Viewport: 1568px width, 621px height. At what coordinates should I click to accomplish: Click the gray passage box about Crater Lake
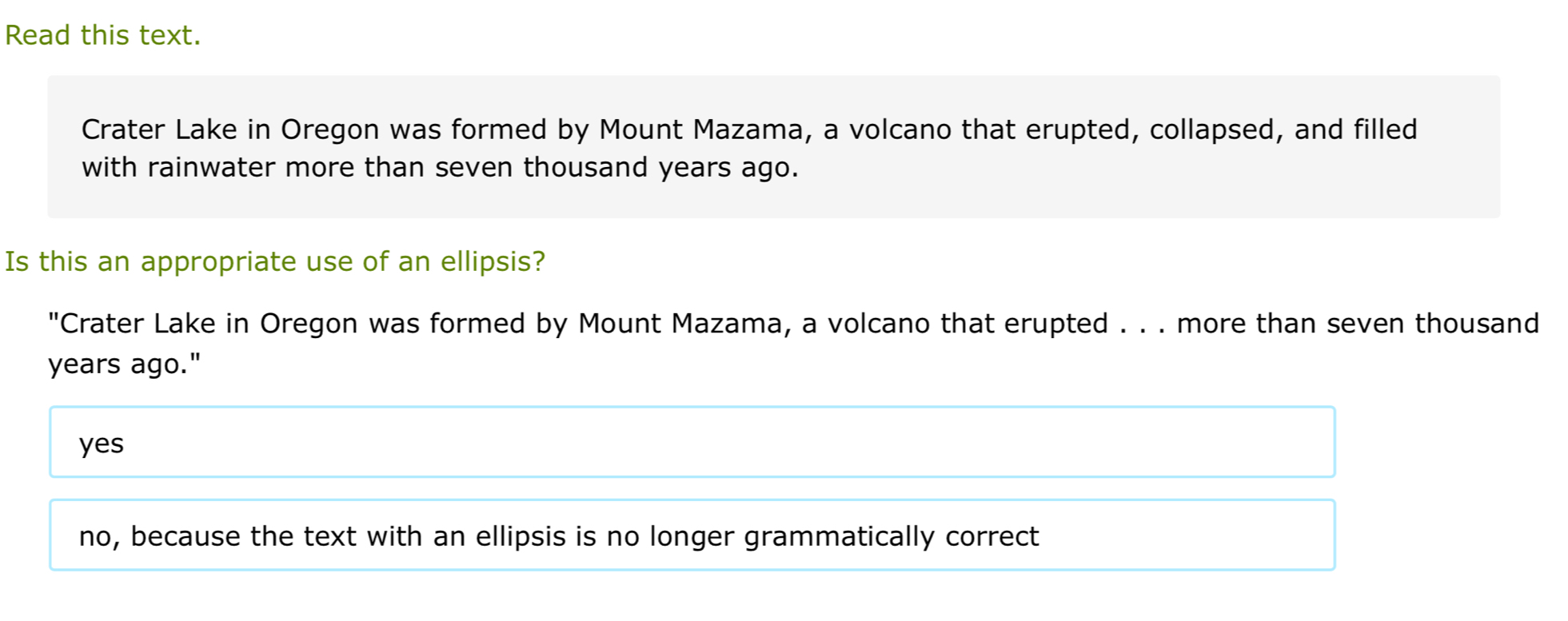773,147
